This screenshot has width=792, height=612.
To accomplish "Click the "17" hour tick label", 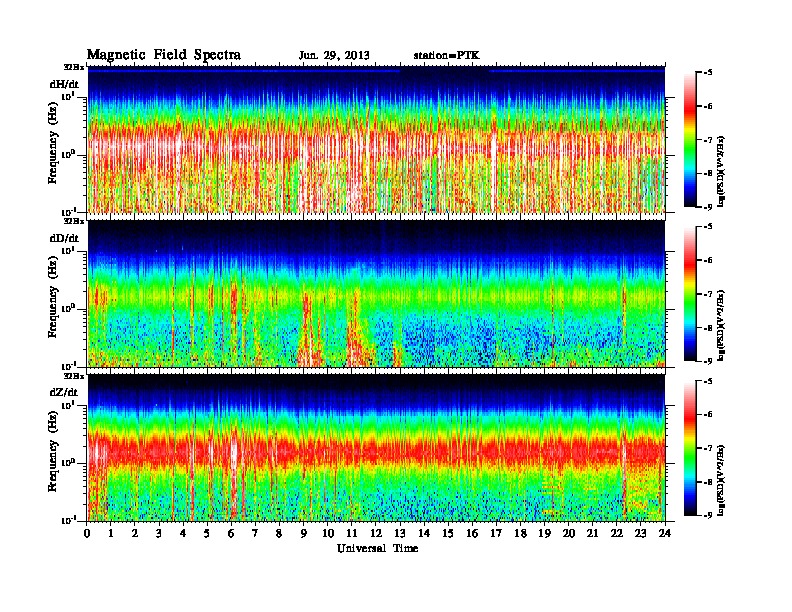I will 496,533.
